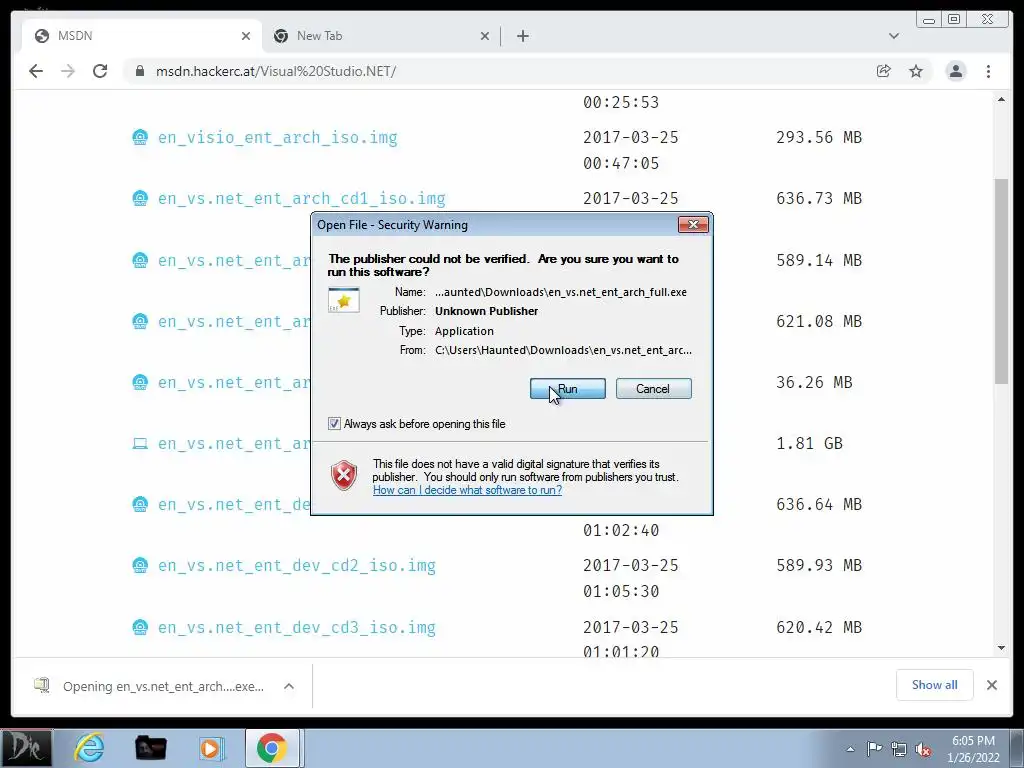Click the 293.56 MB size text
The height and width of the screenshot is (768, 1024).
pos(819,137)
